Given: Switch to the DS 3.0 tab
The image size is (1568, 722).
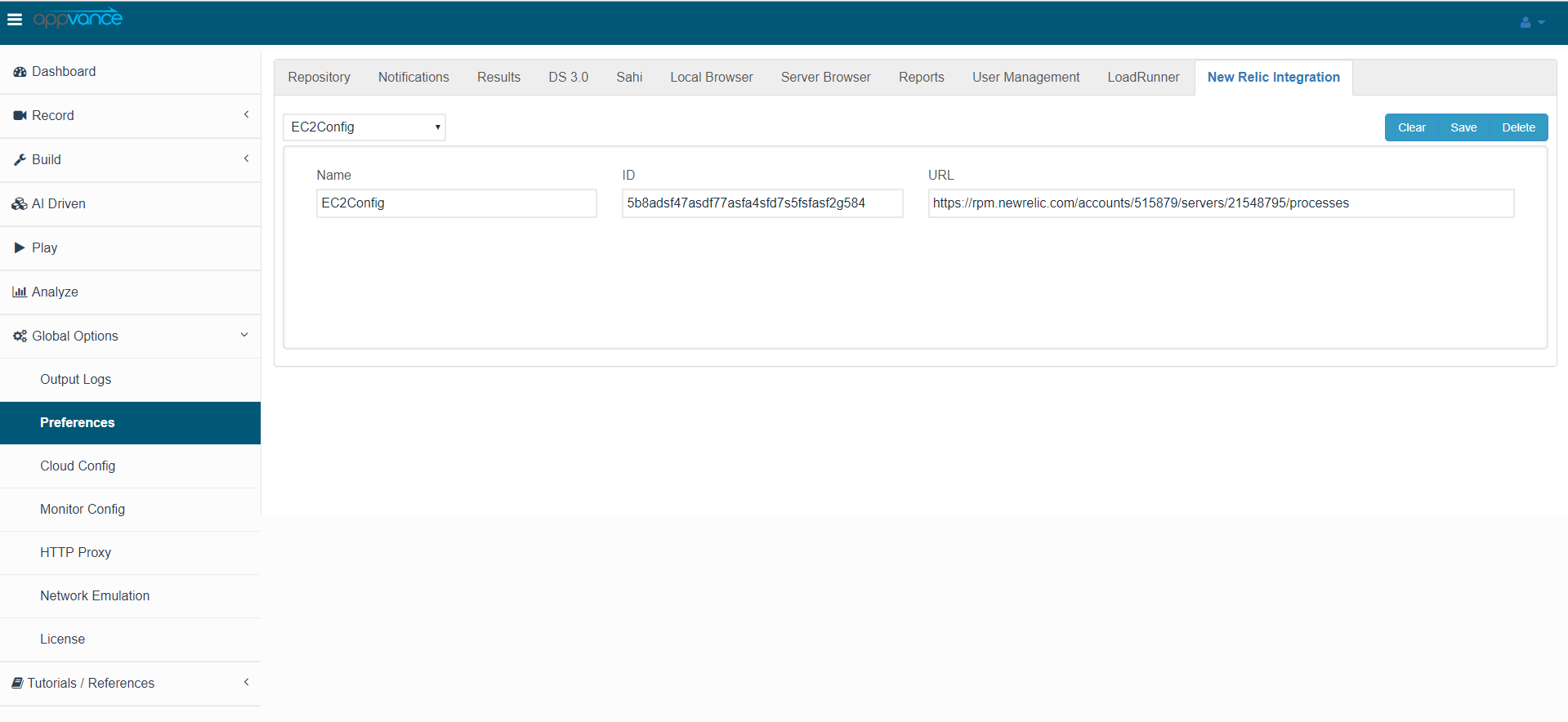Looking at the screenshot, I should [568, 78].
